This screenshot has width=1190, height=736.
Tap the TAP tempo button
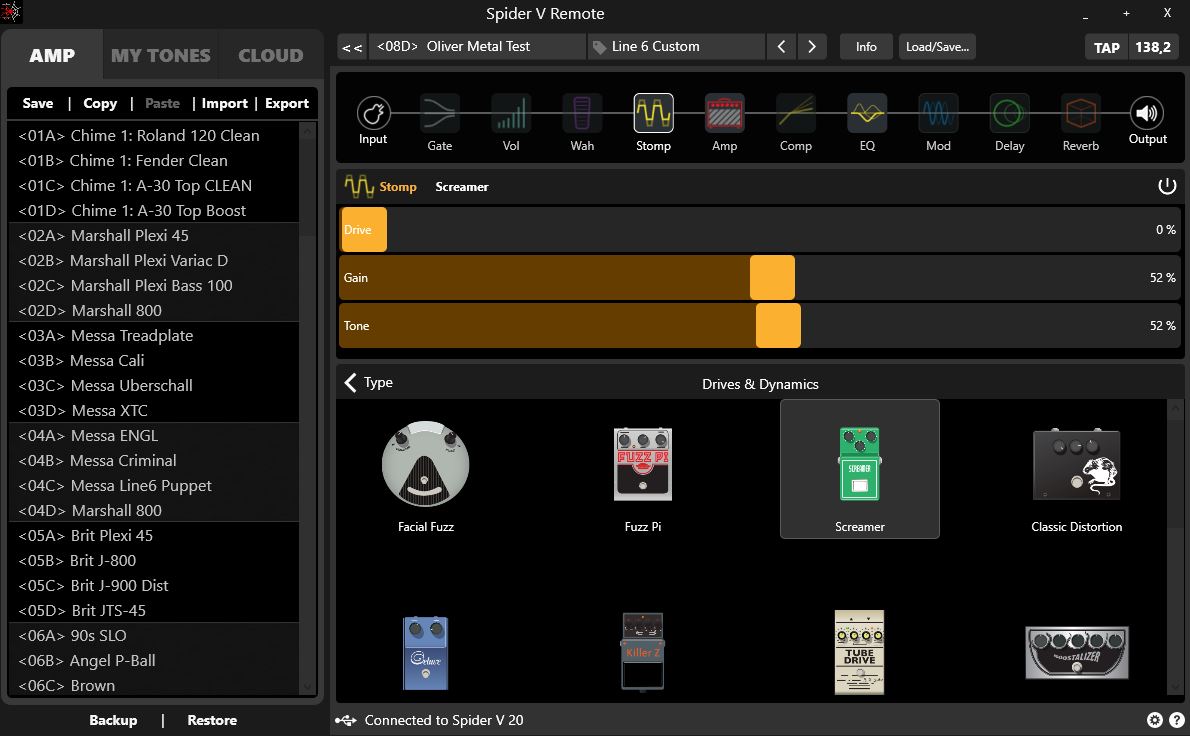[x=1107, y=47]
